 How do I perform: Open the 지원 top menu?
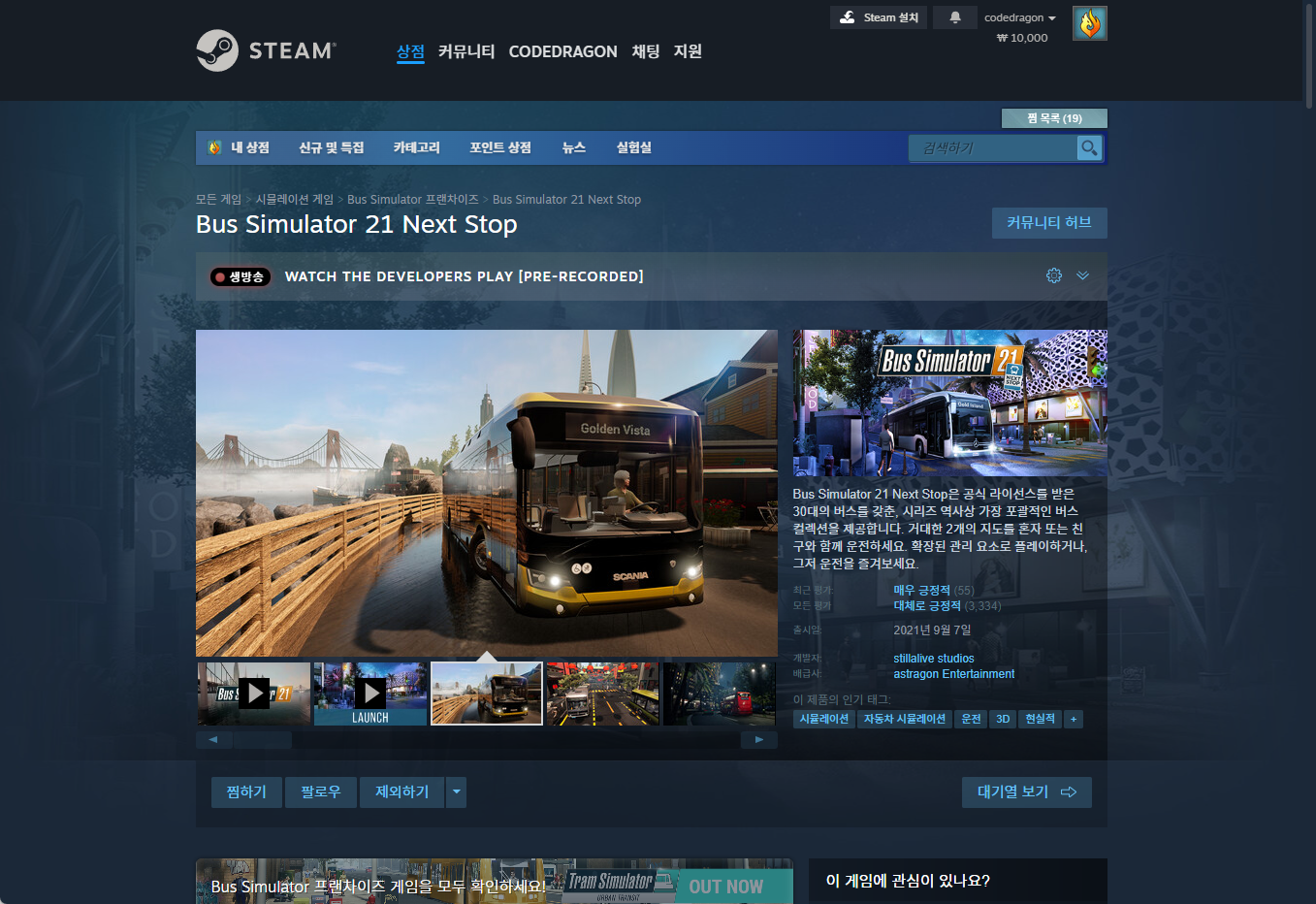coord(688,51)
